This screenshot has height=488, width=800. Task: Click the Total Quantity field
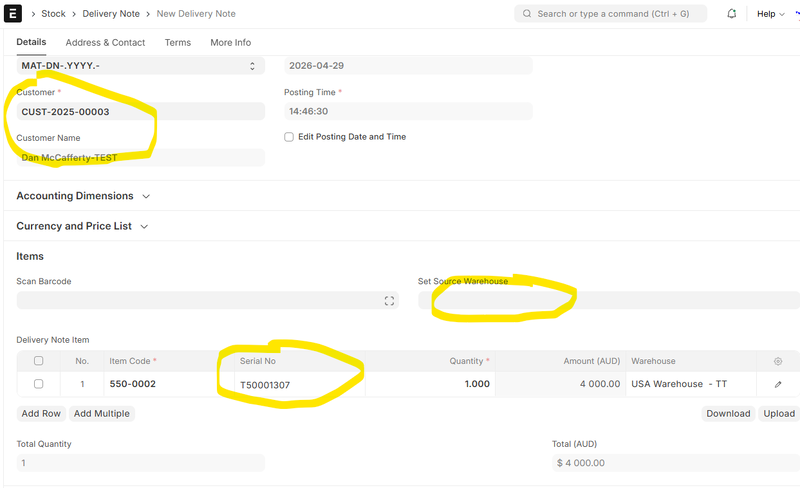tap(141, 463)
